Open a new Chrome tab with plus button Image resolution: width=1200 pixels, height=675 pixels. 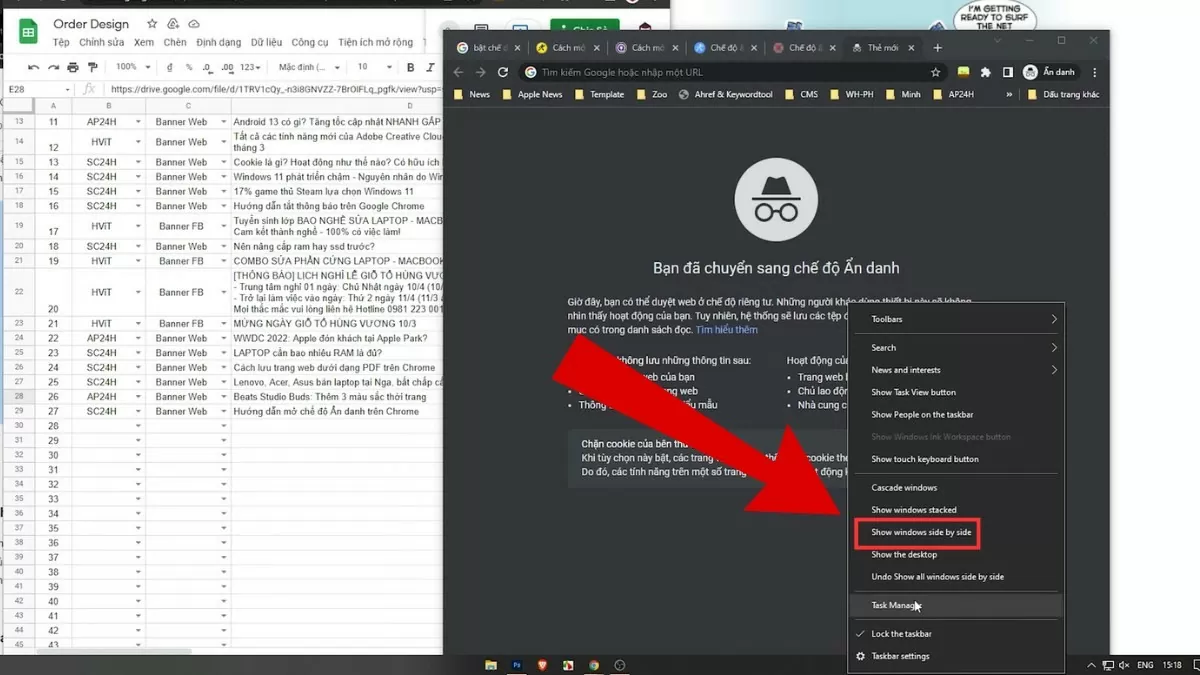click(x=937, y=47)
